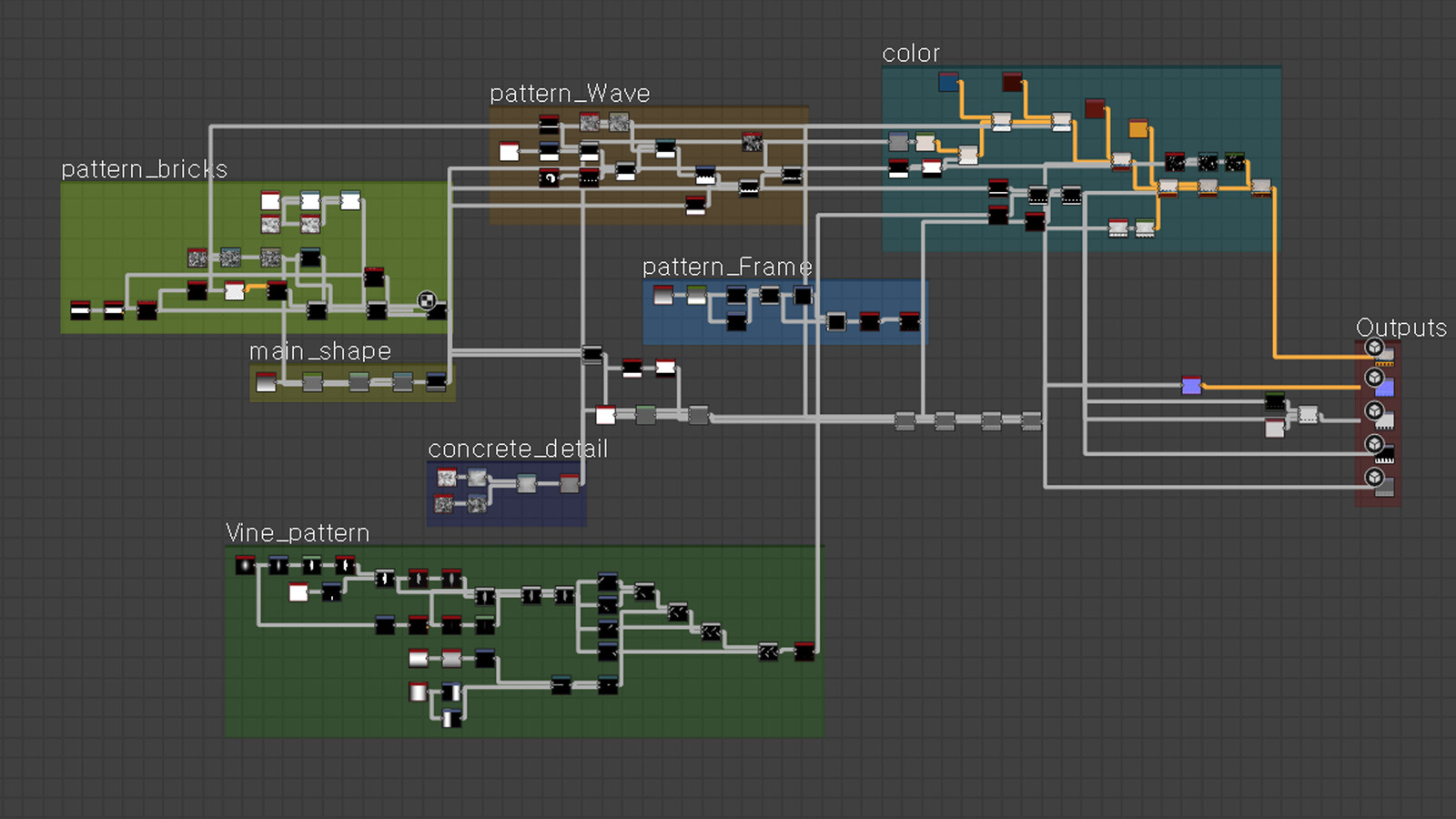Viewport: 1456px width, 819px height.
Task: Click the pattern_Frame frame title
Action: pos(727,267)
